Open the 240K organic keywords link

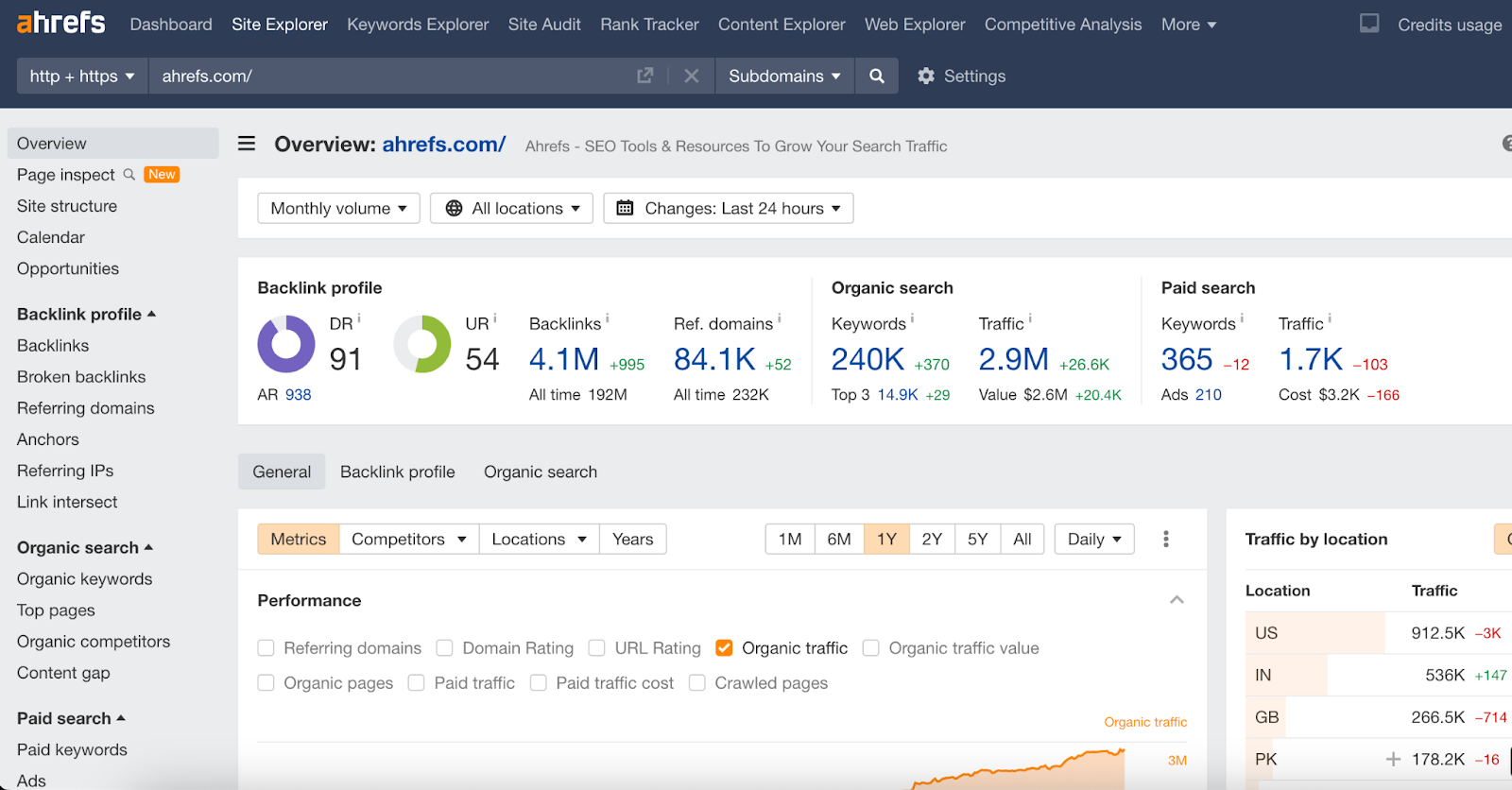868,359
